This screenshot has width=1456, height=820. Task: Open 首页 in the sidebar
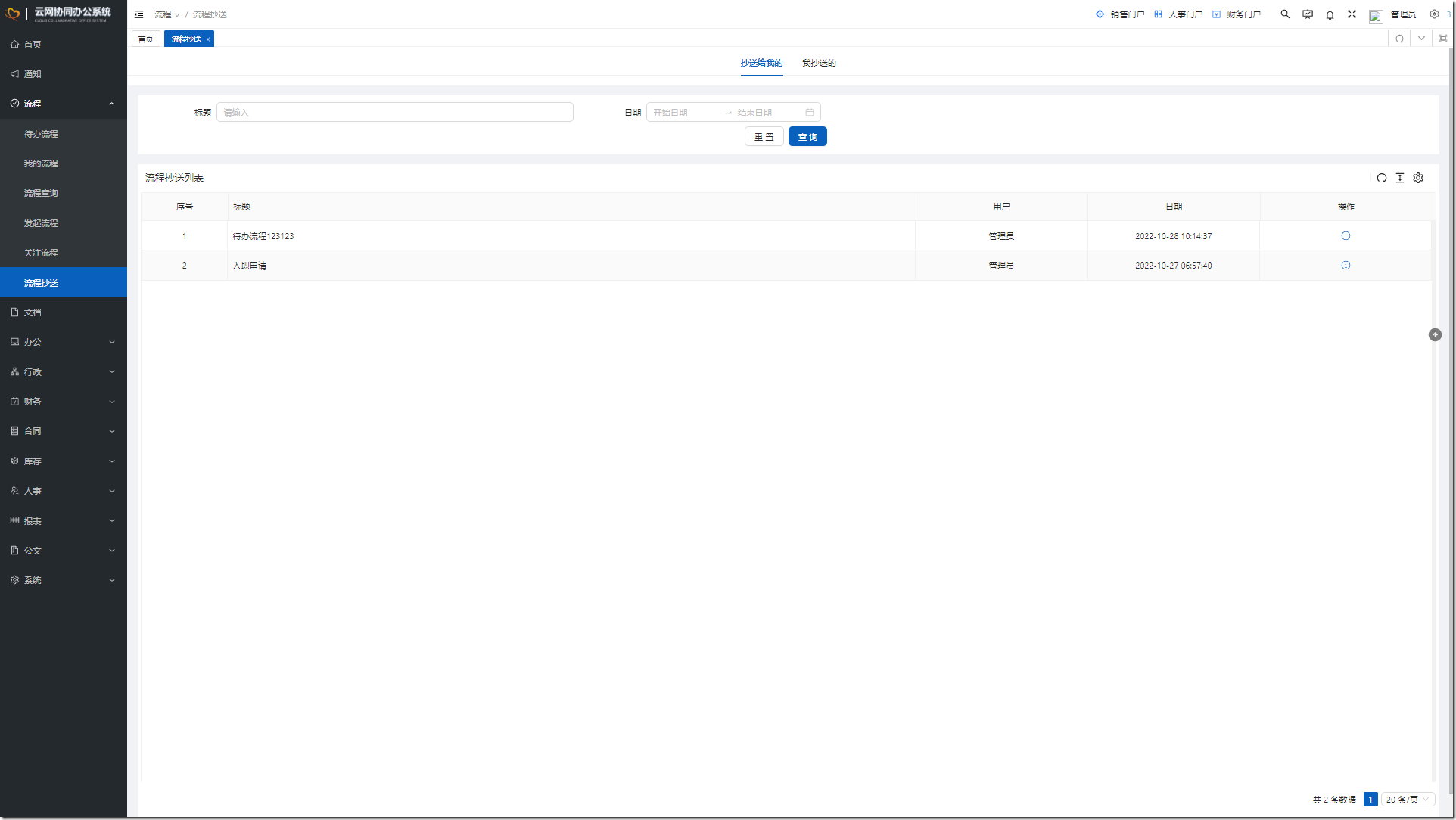(x=64, y=45)
